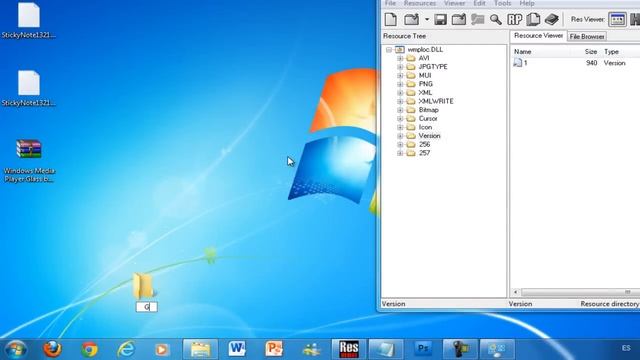Screen dimensions: 640x360
Task: Open the dropdown arrow beside Open file
Action: tap(427, 19)
